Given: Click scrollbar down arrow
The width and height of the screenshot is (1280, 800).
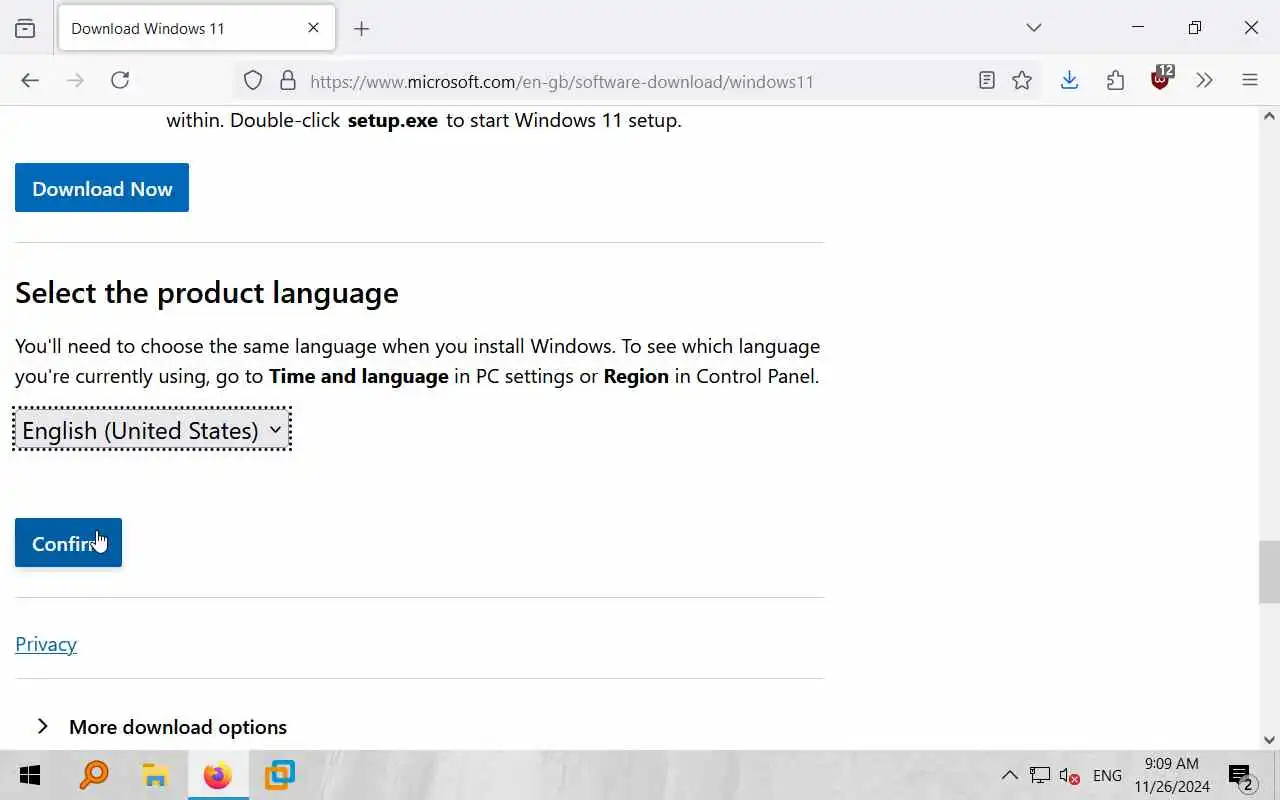Looking at the screenshot, I should coord(1270,740).
